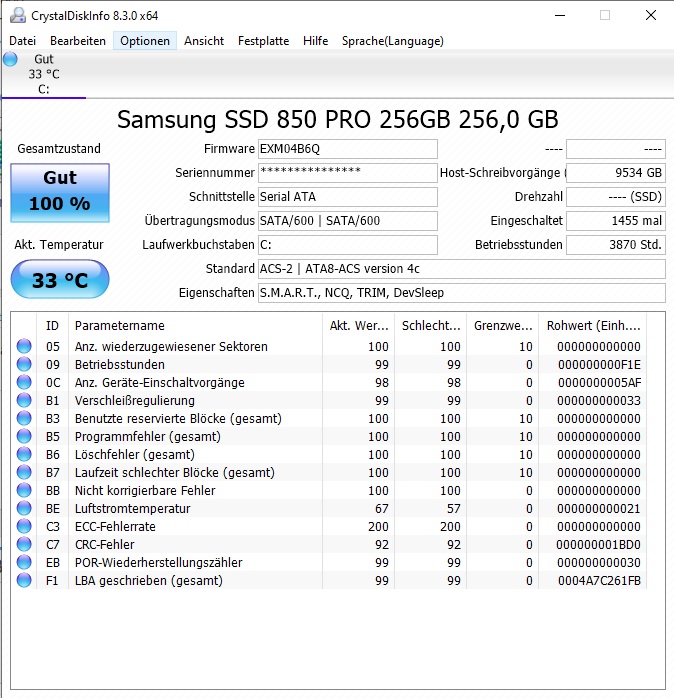Select 'Anz. wiederzugewiesener Sektoren' row text
674x698 pixels.
tap(171, 347)
